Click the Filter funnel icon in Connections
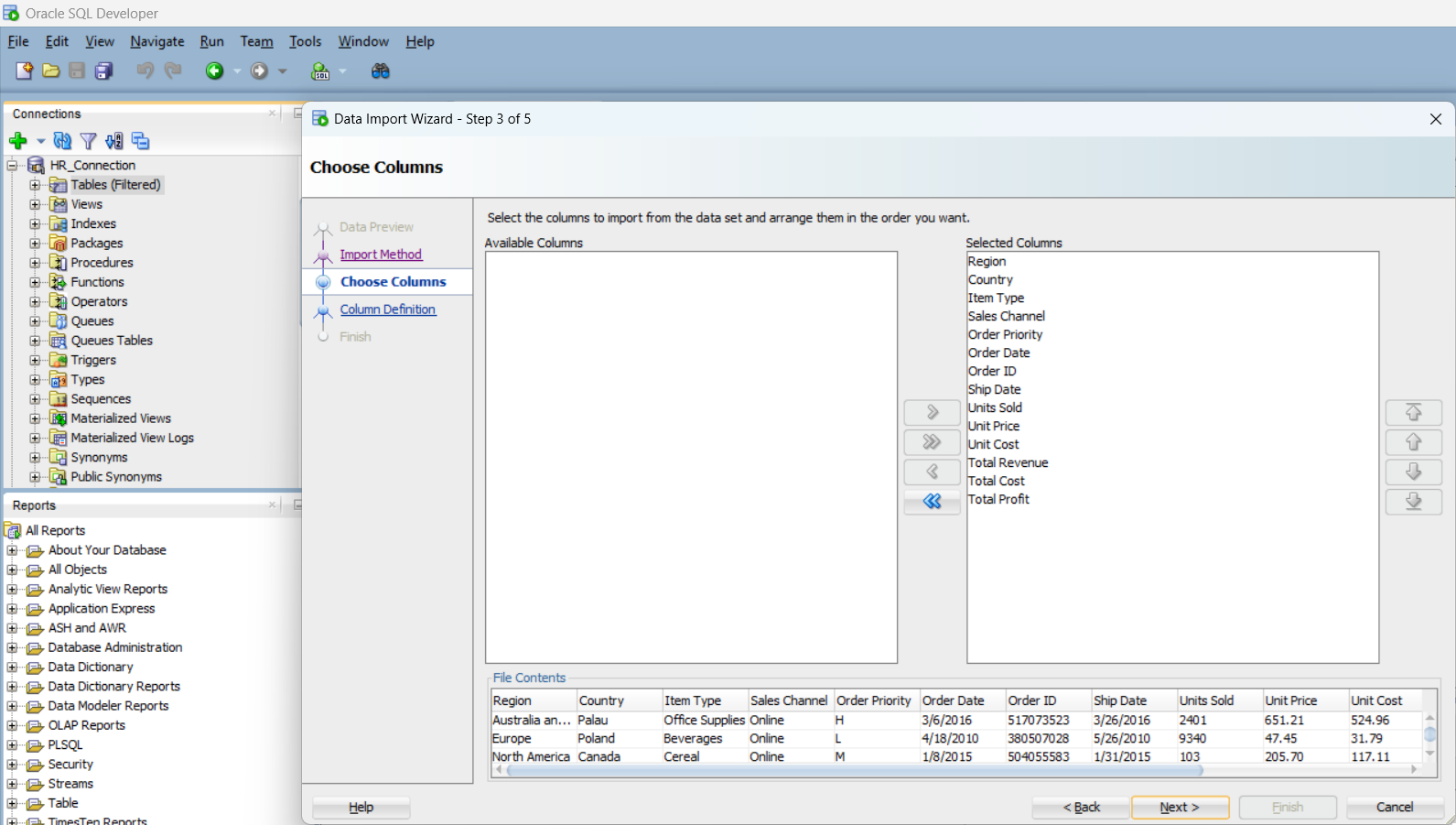Viewport: 1456px width, 825px height. pos(88,141)
